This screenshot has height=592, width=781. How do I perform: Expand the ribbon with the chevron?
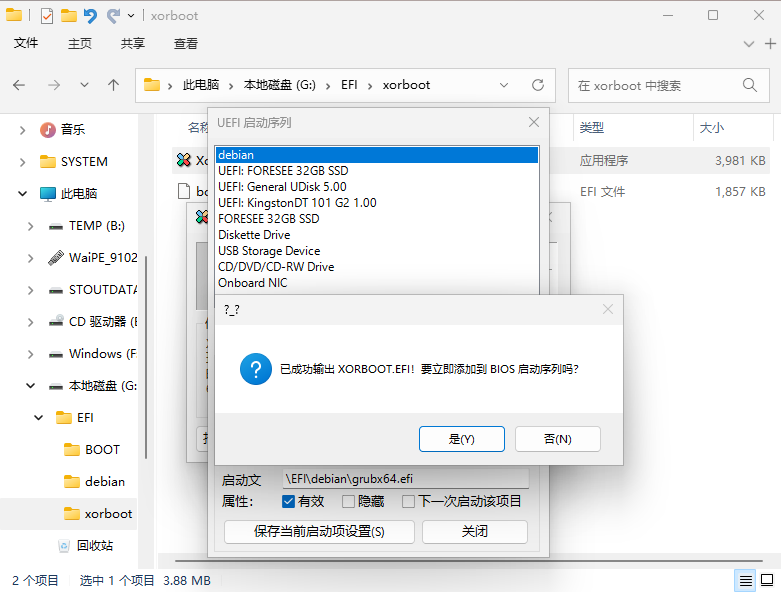[x=749, y=44]
